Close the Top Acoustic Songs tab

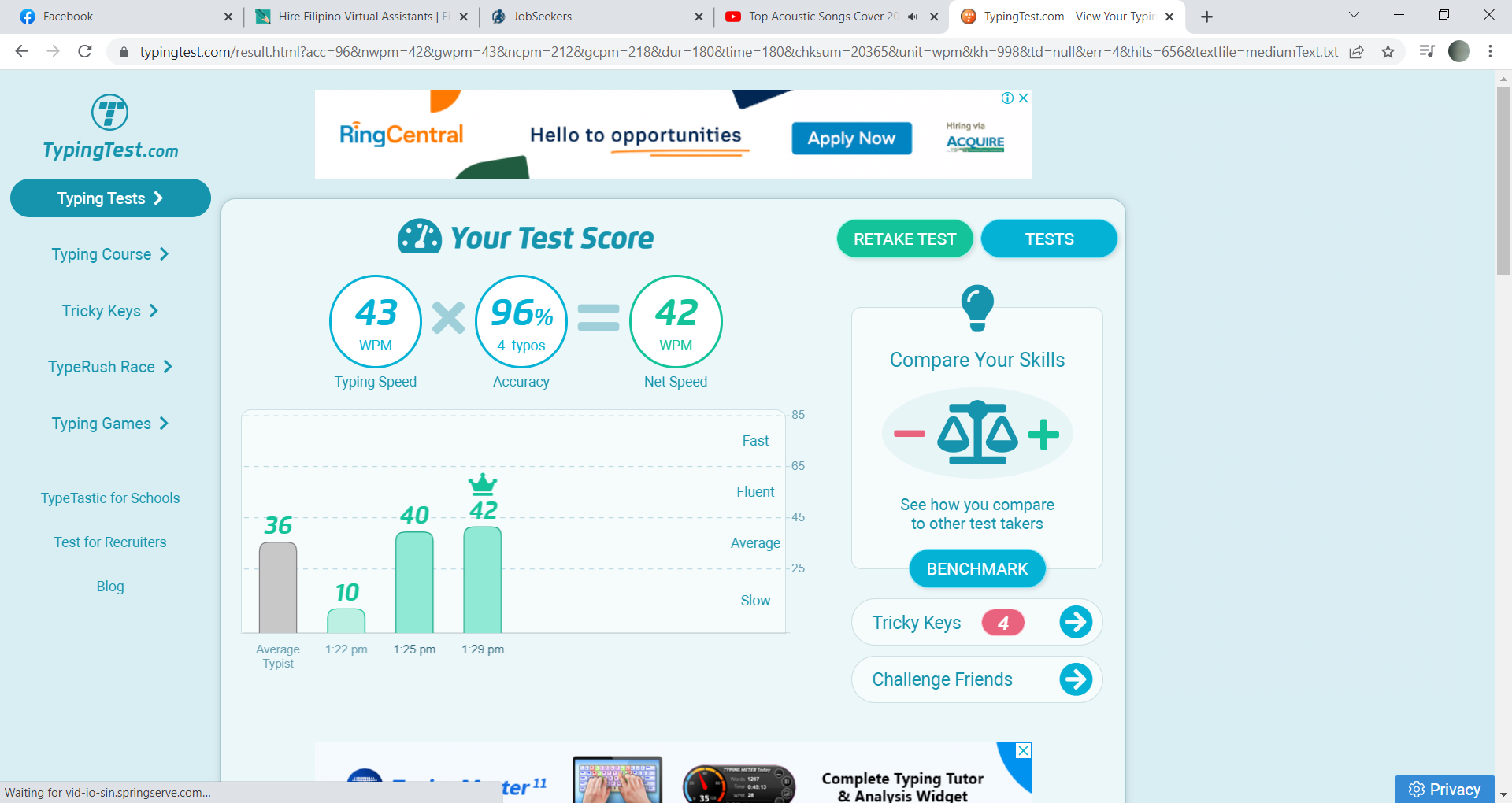coord(934,17)
